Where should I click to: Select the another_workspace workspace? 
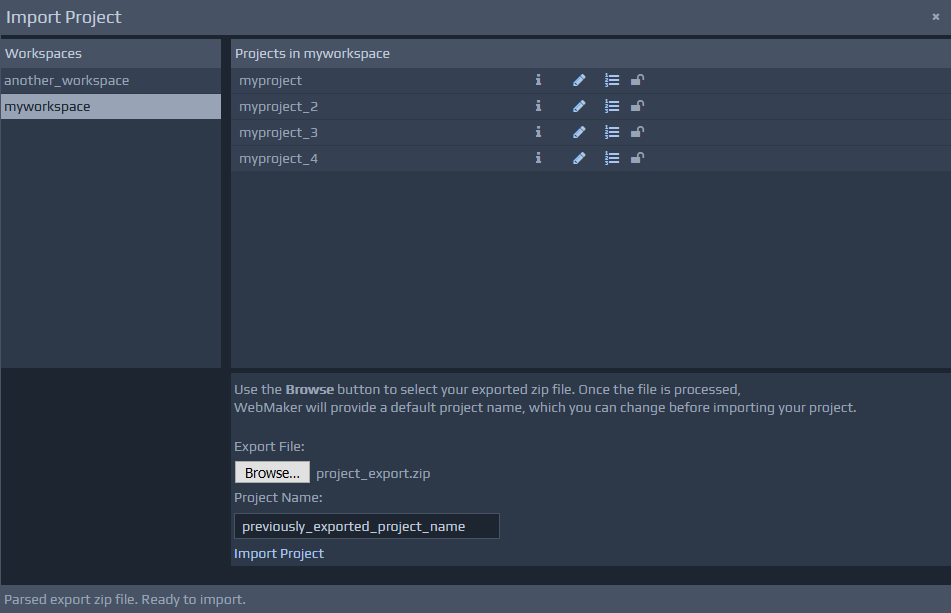coord(67,80)
